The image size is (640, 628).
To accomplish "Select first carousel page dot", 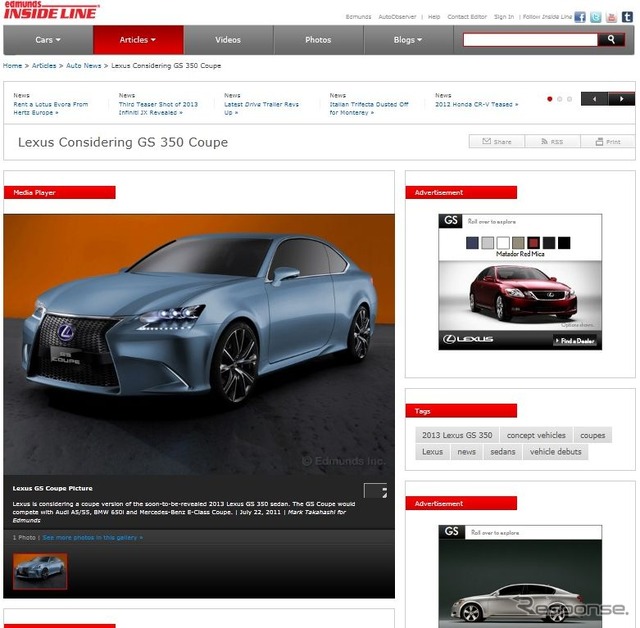I will click(x=550, y=99).
